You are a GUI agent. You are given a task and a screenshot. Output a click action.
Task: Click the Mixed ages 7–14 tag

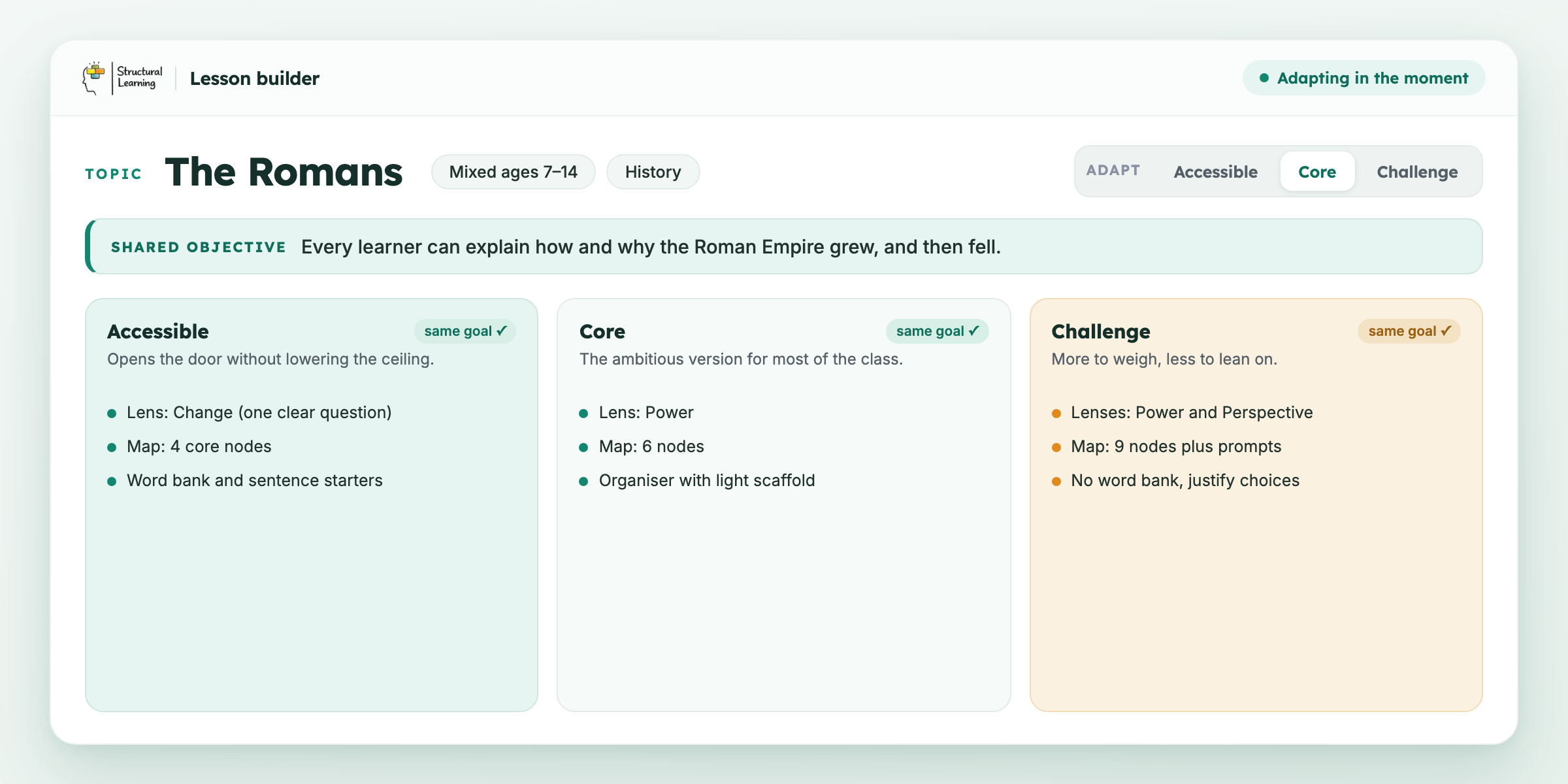[x=513, y=172]
